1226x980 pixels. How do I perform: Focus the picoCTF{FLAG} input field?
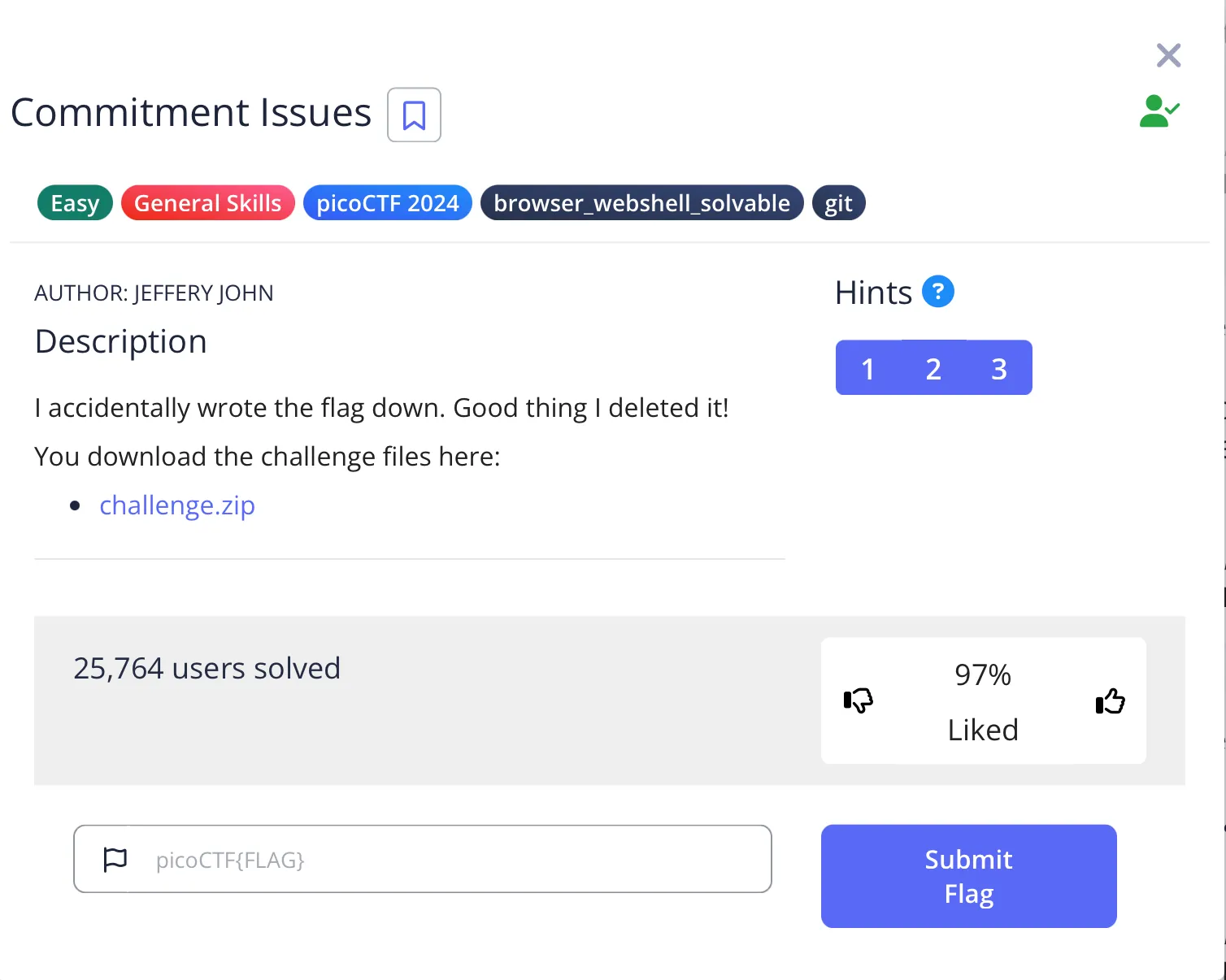[x=455, y=859]
